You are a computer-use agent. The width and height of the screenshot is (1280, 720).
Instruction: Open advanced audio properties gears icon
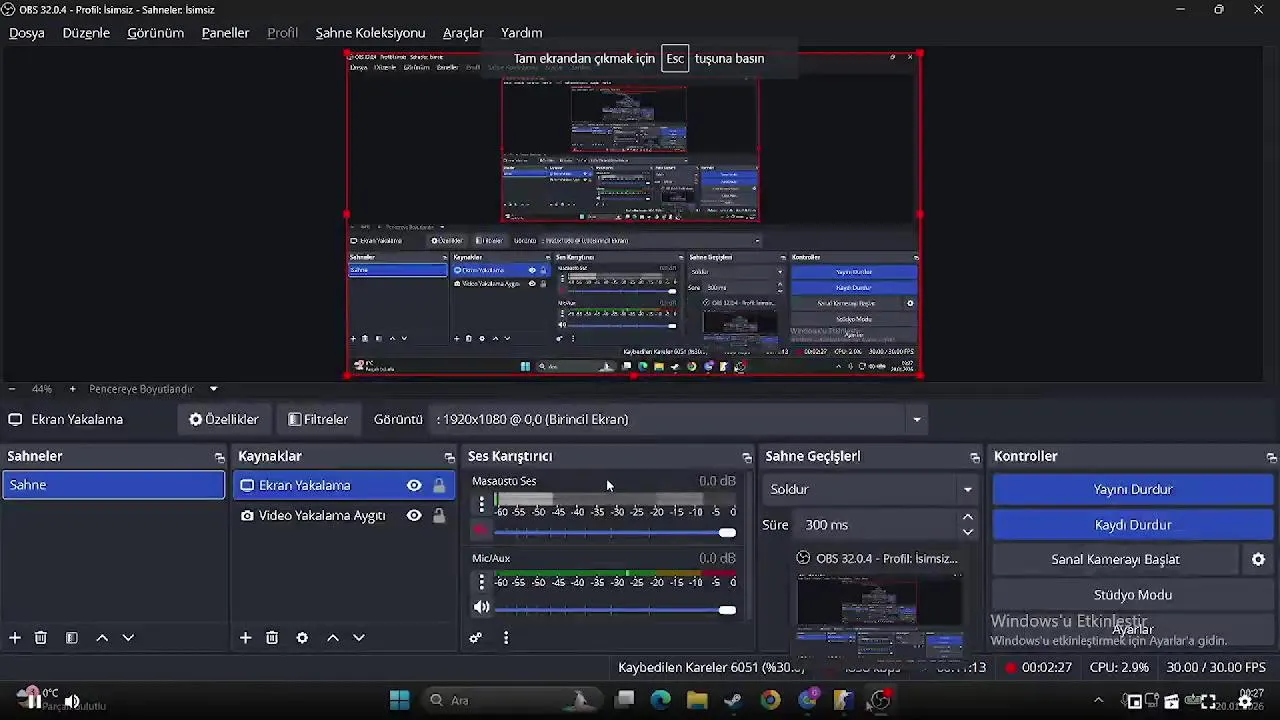pos(476,638)
